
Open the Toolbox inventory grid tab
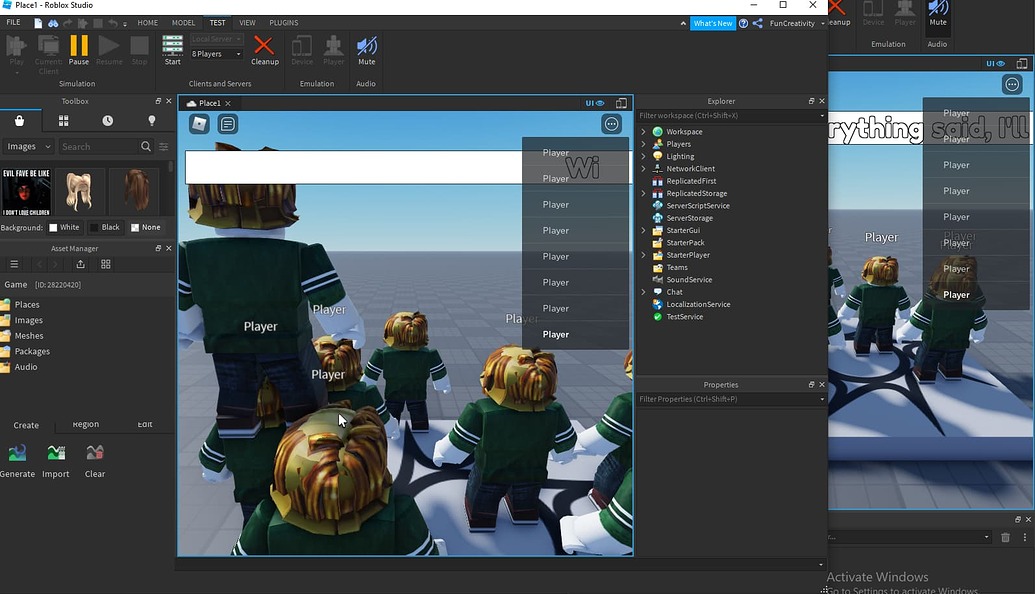point(63,121)
